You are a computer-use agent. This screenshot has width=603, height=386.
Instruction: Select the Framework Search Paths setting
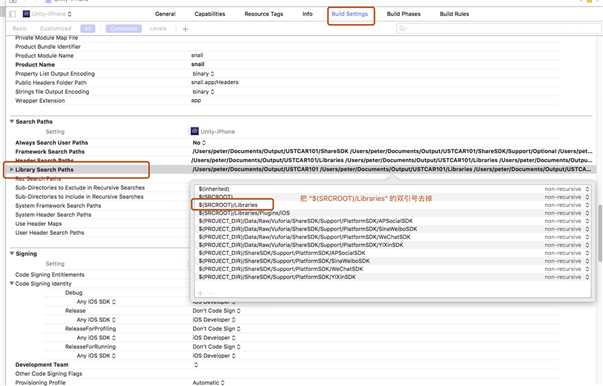[x=50, y=151]
